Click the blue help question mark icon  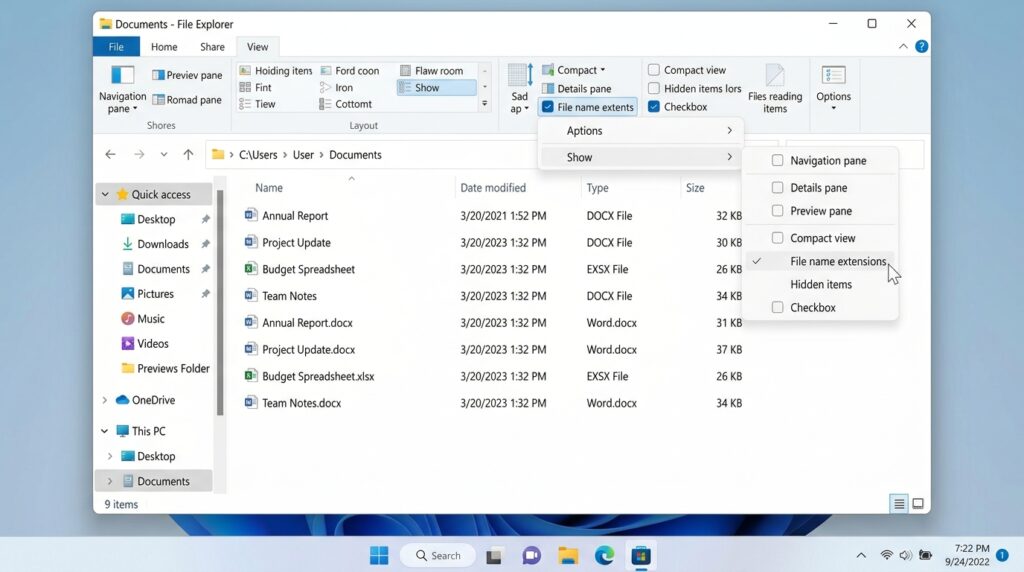[921, 46]
